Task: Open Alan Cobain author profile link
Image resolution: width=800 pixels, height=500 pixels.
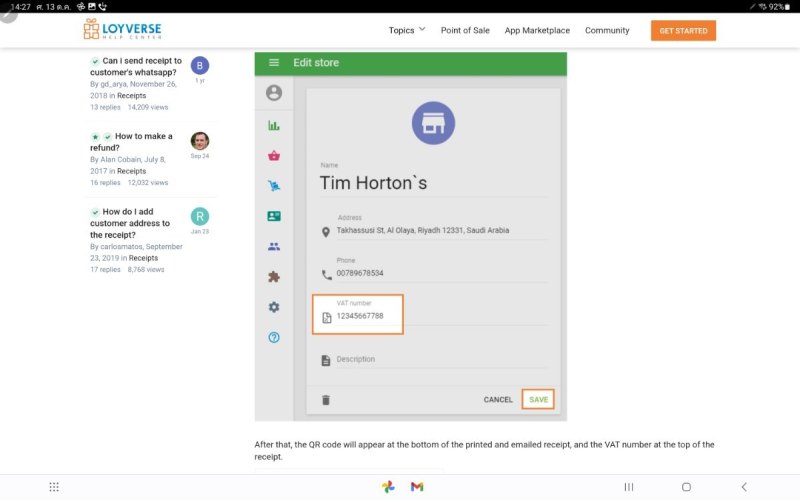Action: (x=120, y=160)
